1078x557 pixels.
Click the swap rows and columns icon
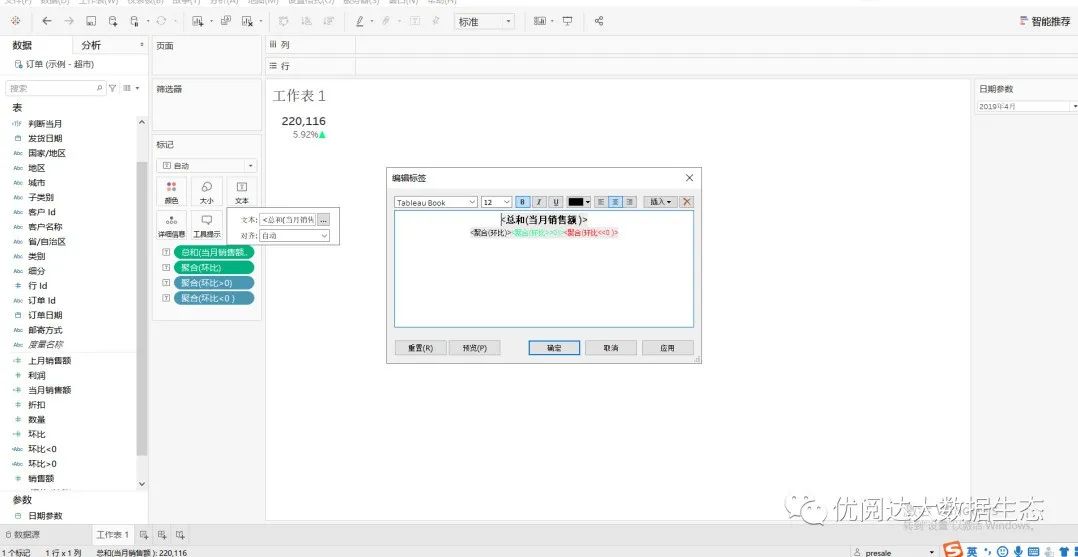[x=283, y=21]
